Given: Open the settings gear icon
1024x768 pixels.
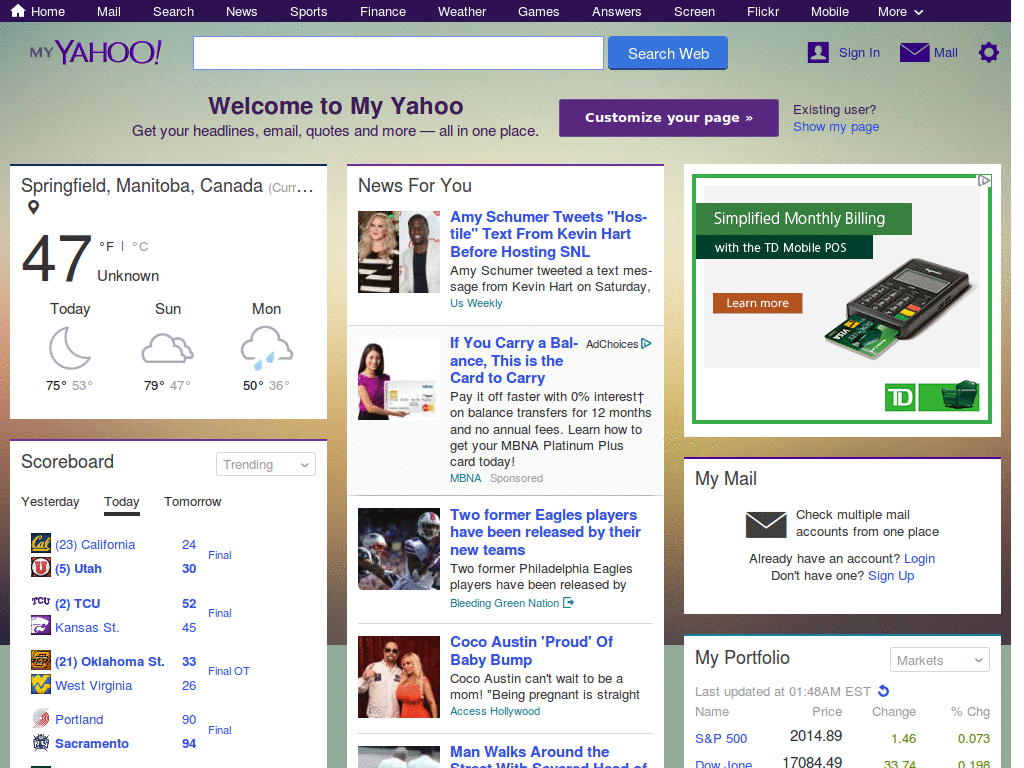Looking at the screenshot, I should point(989,52).
